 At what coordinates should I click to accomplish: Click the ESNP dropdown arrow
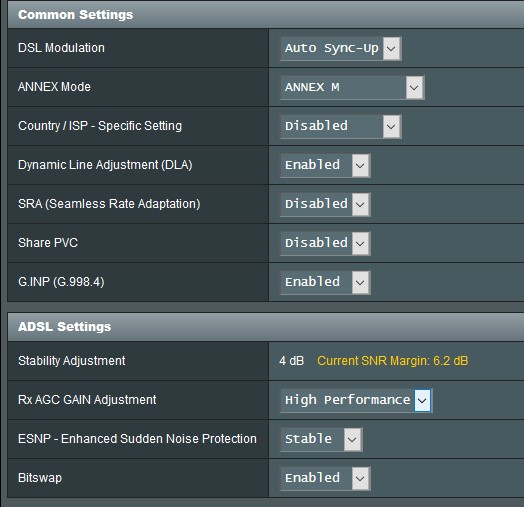pyautogui.click(x=352, y=439)
